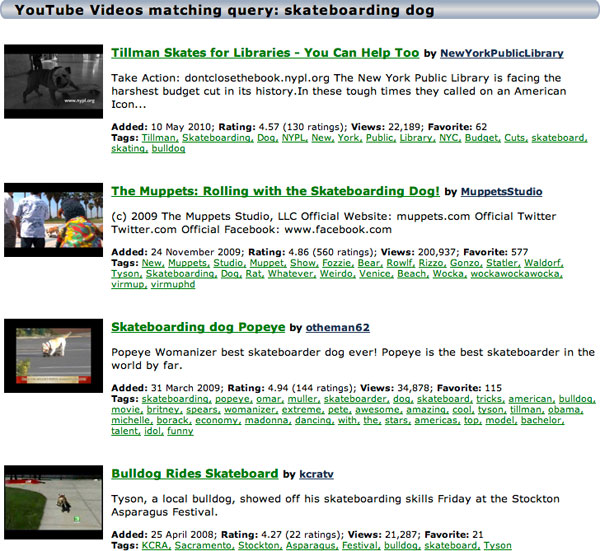Open NewYorkPublicLibrary author link
The image size is (600, 551).
point(502,53)
